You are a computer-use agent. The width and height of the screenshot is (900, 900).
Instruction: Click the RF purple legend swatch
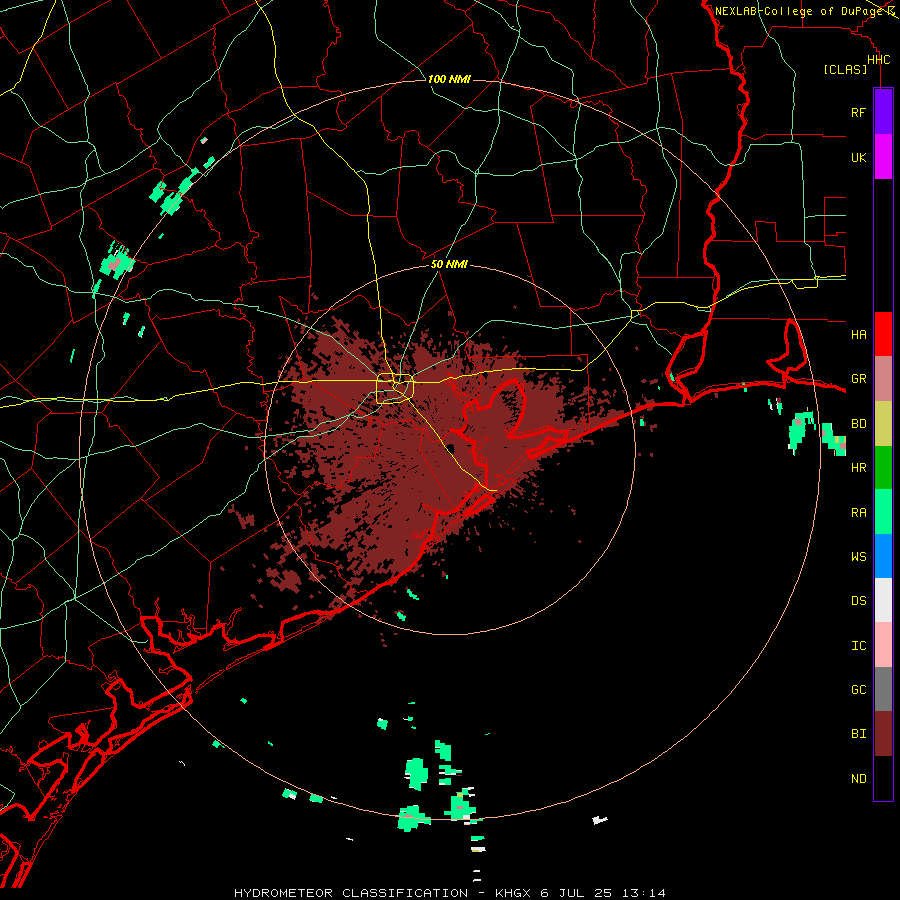coord(883,112)
